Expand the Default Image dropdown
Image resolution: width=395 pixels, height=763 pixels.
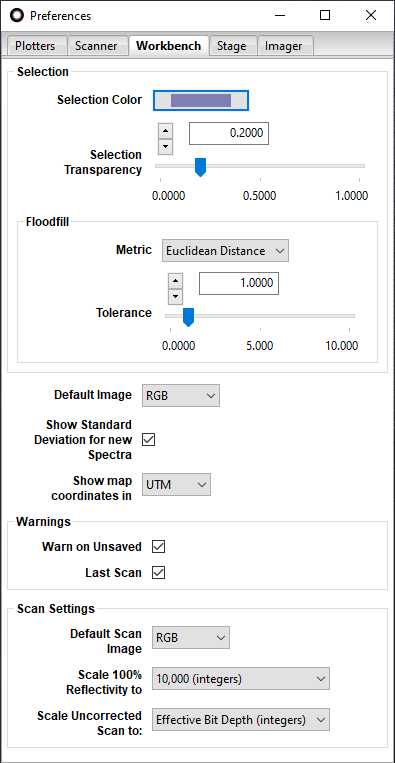coord(181,396)
